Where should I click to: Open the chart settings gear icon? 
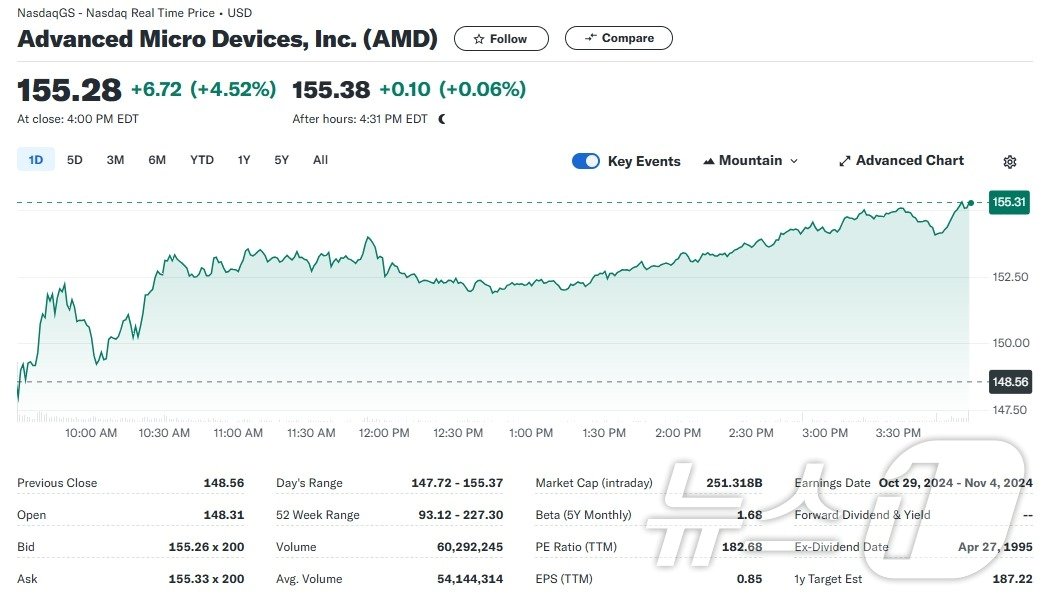(1010, 161)
